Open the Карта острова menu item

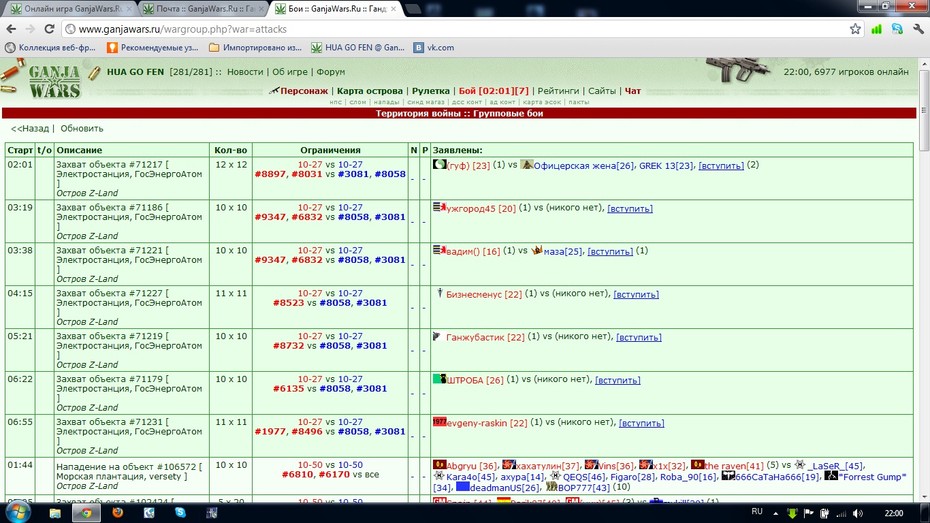(x=370, y=91)
